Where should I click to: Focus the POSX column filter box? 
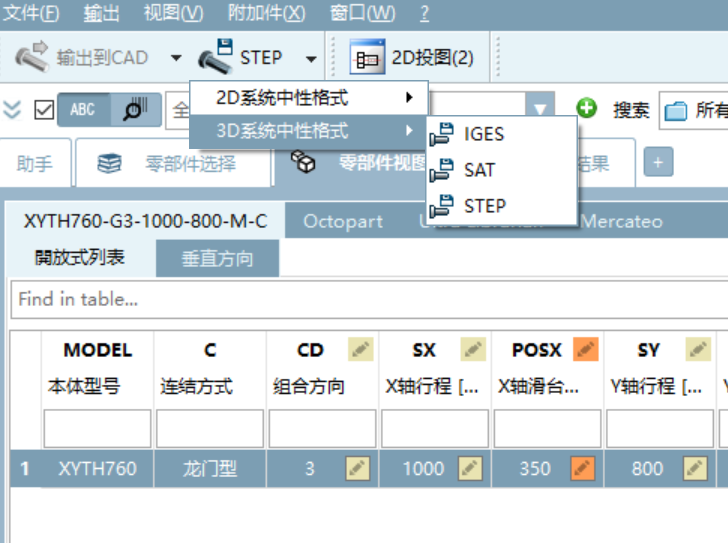(548, 428)
